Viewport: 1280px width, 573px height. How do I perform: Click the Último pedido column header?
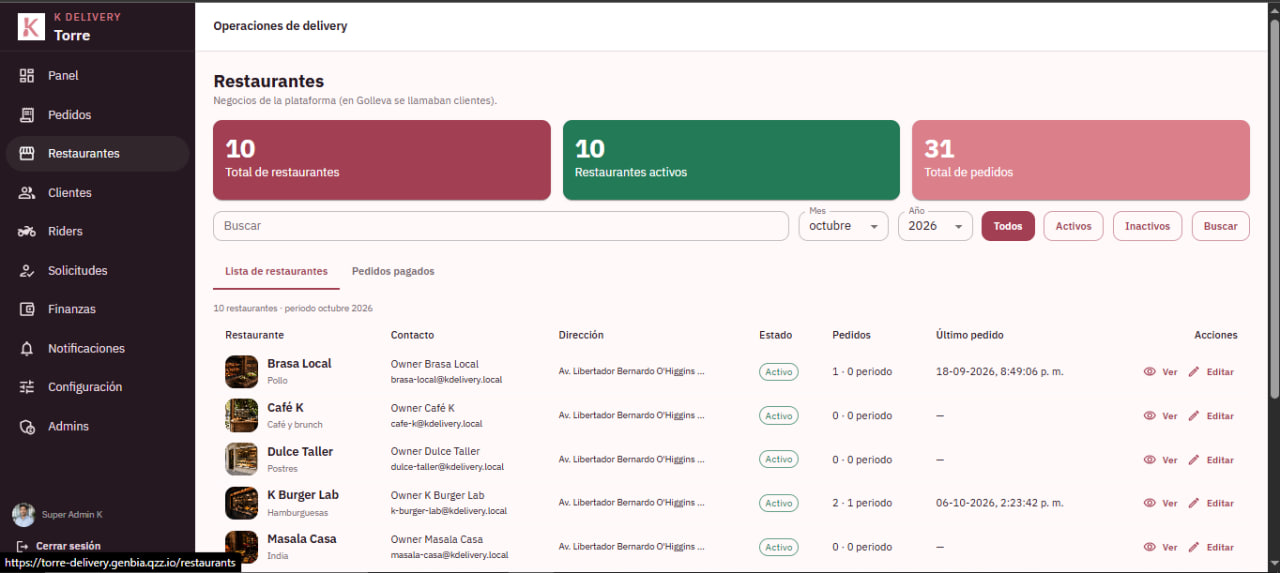970,335
